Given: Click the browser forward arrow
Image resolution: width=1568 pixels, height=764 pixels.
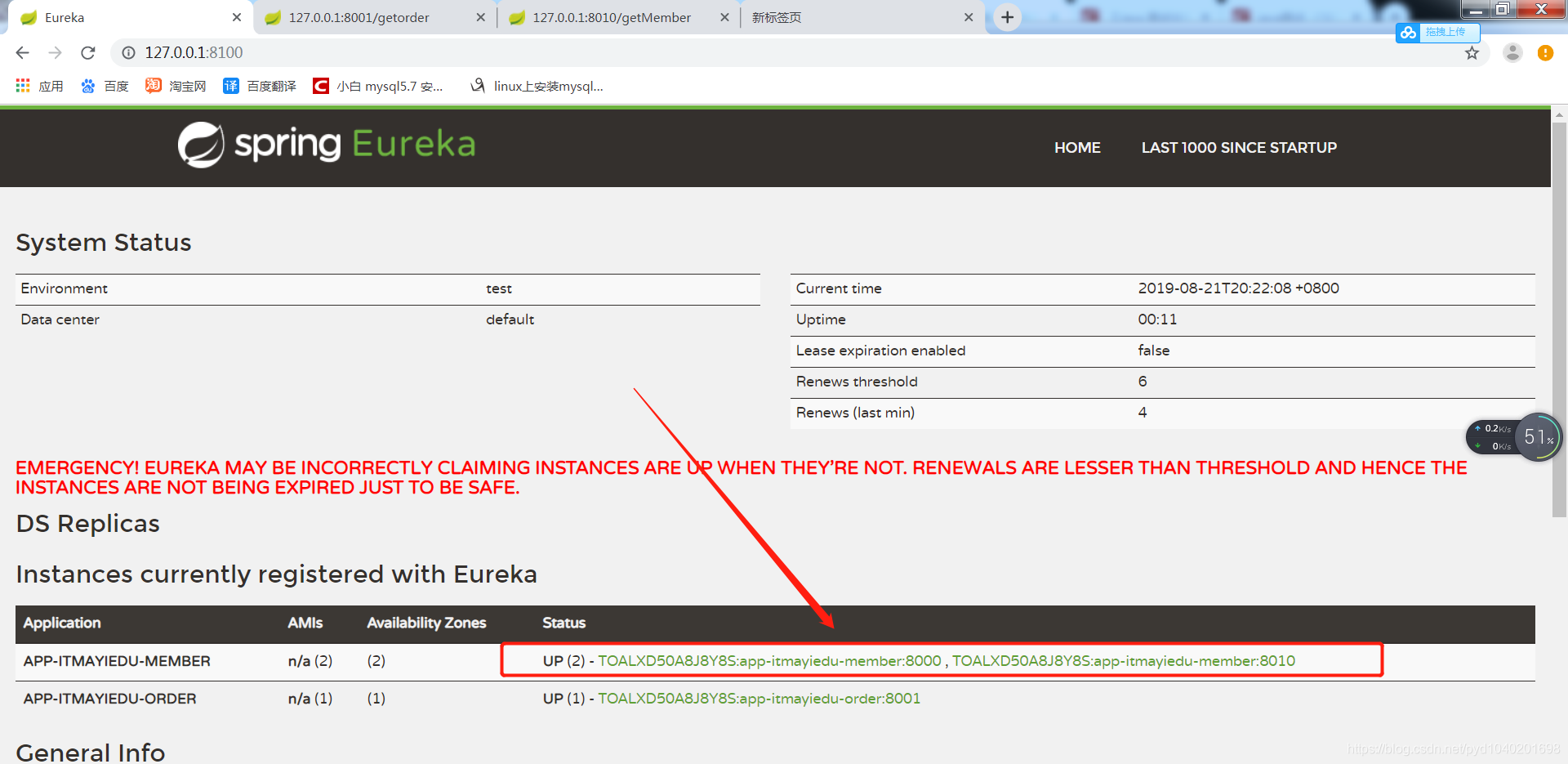Looking at the screenshot, I should click(x=55, y=52).
